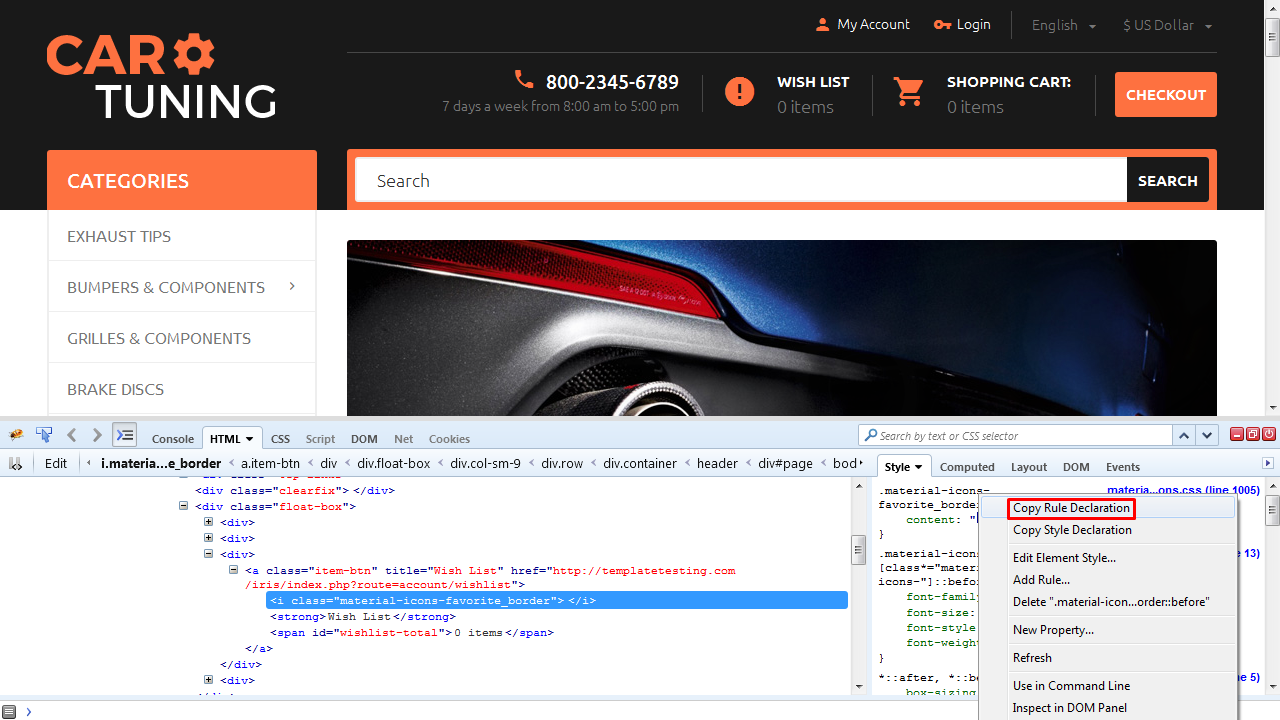The image size is (1280, 720).
Task: Switch to the Cookies tab
Action: [x=449, y=439]
